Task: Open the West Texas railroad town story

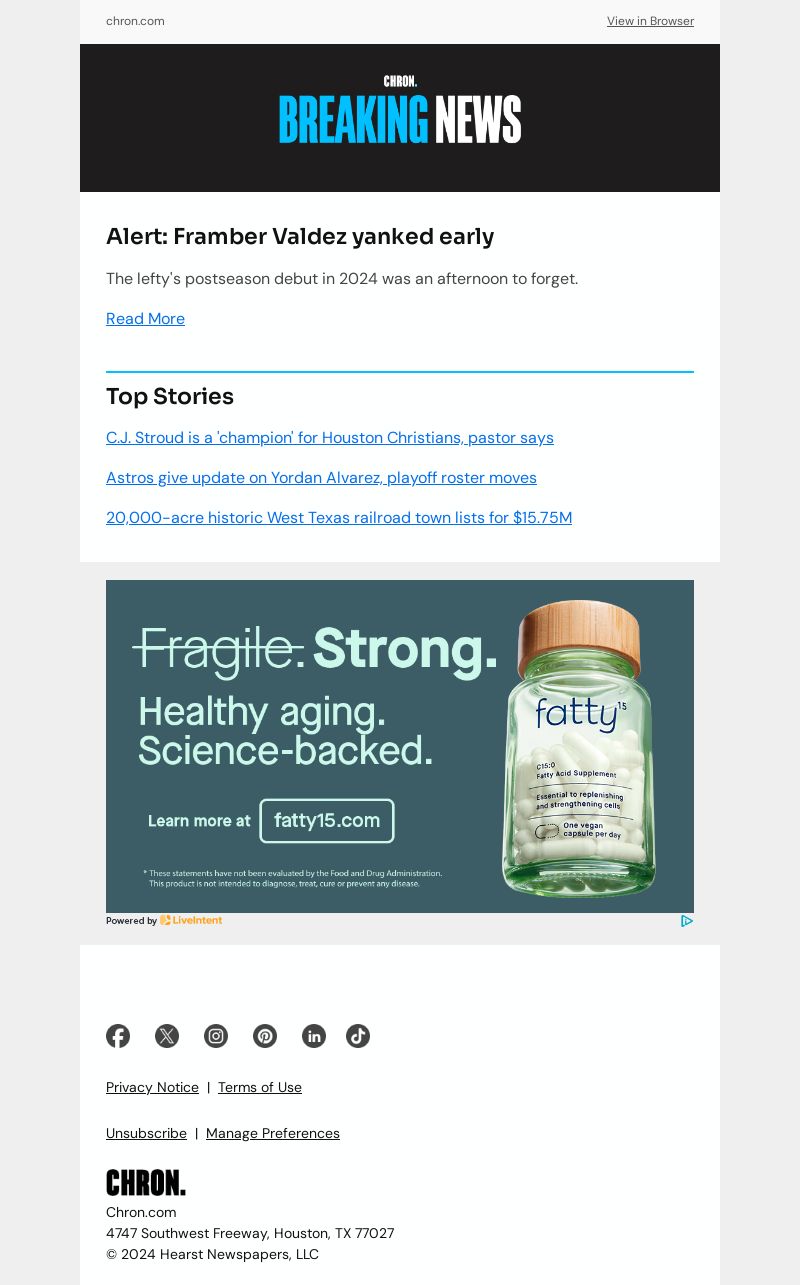Action: pyautogui.click(x=339, y=518)
